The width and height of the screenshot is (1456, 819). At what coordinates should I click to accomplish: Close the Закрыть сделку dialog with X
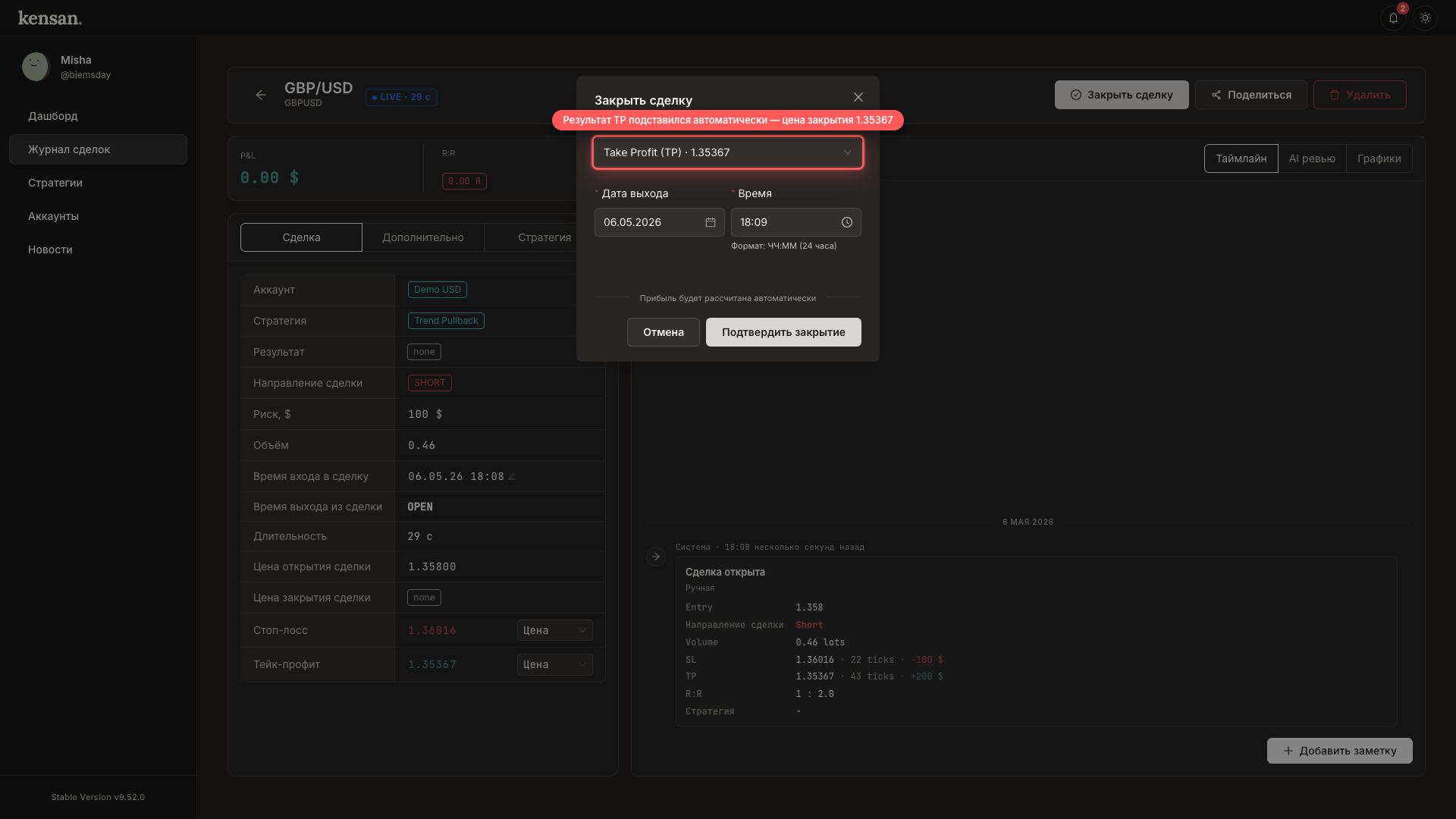point(858,97)
